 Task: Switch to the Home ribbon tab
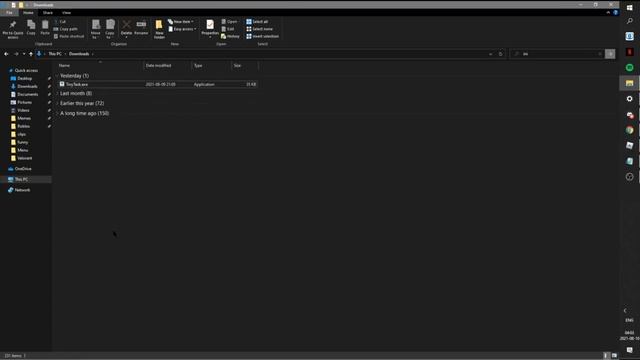click(x=28, y=13)
